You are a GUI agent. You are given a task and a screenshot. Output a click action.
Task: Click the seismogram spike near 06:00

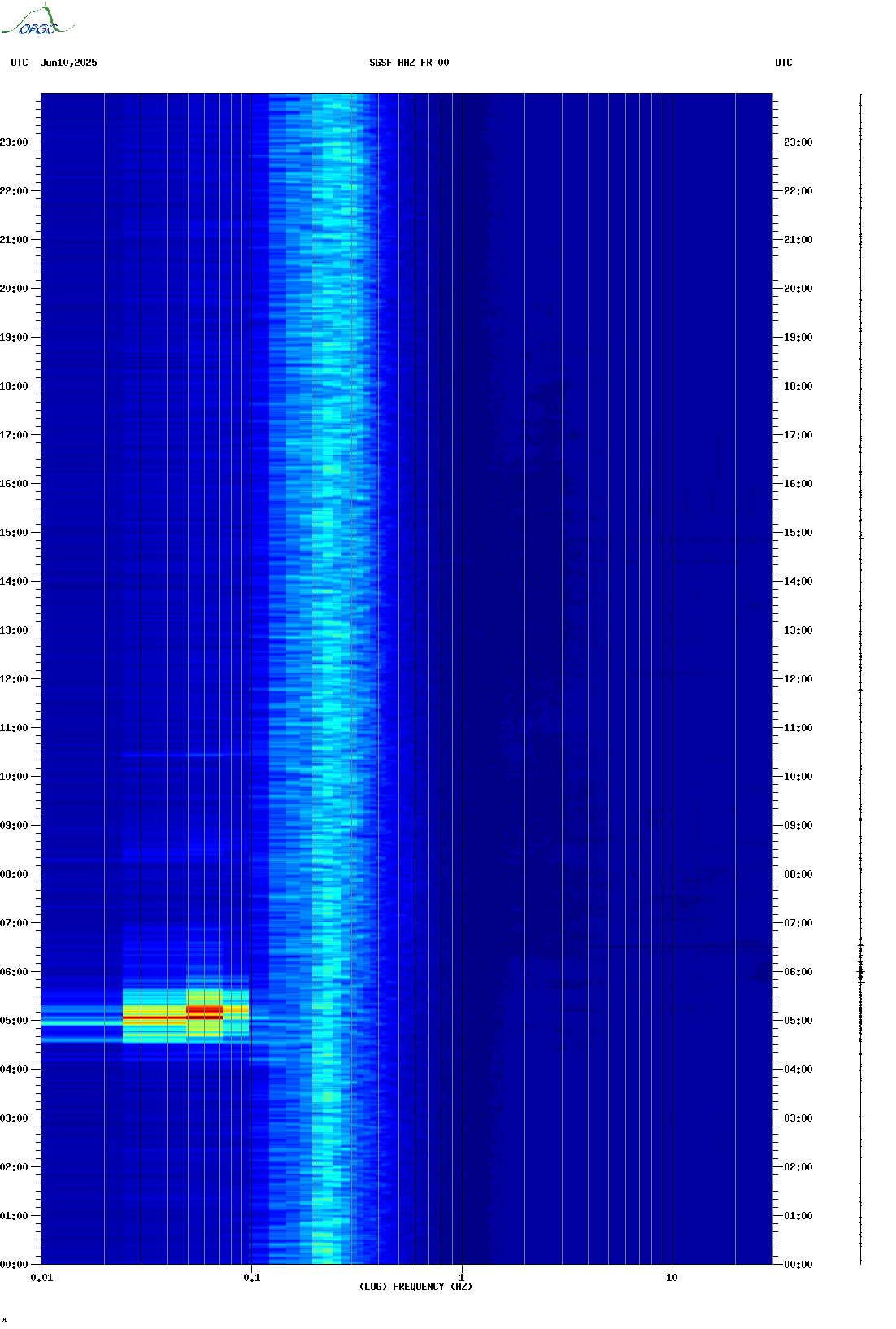tap(861, 973)
